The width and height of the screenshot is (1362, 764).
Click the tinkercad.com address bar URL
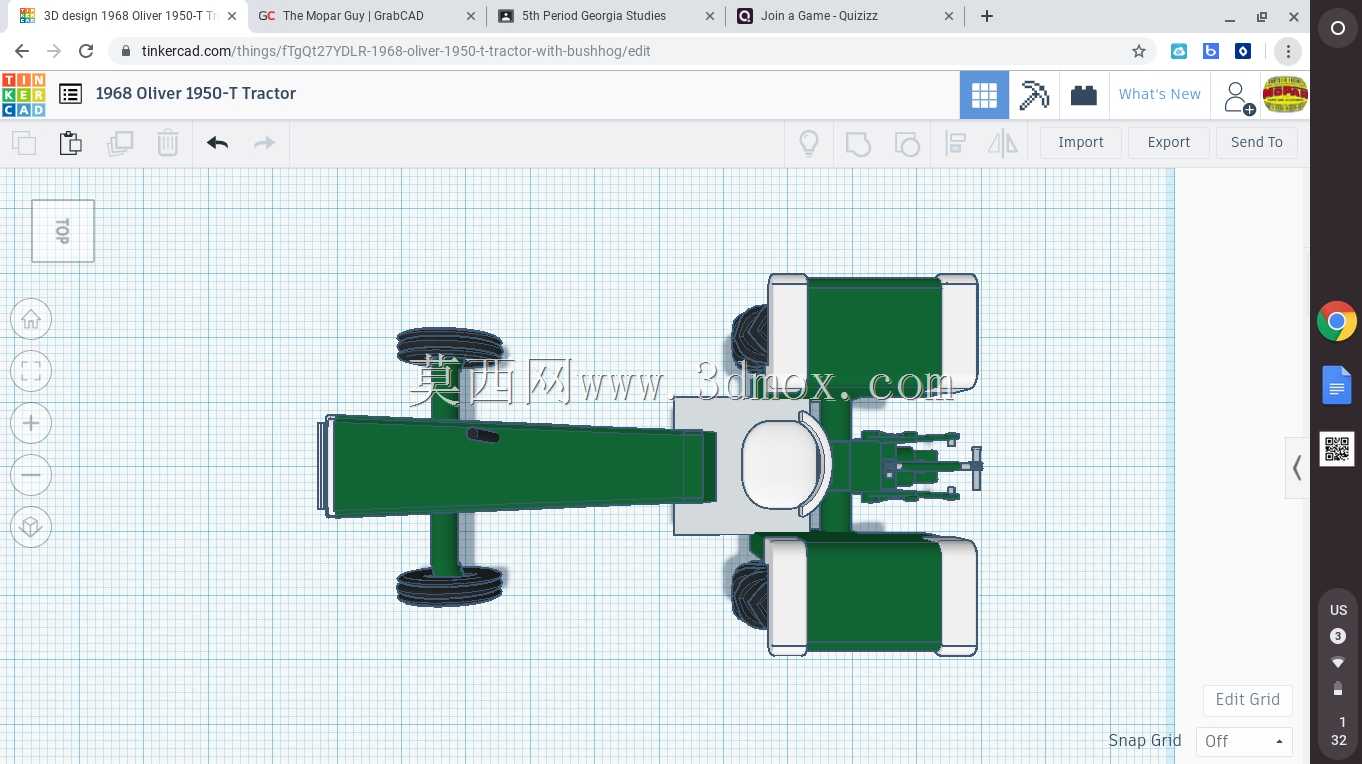(396, 51)
